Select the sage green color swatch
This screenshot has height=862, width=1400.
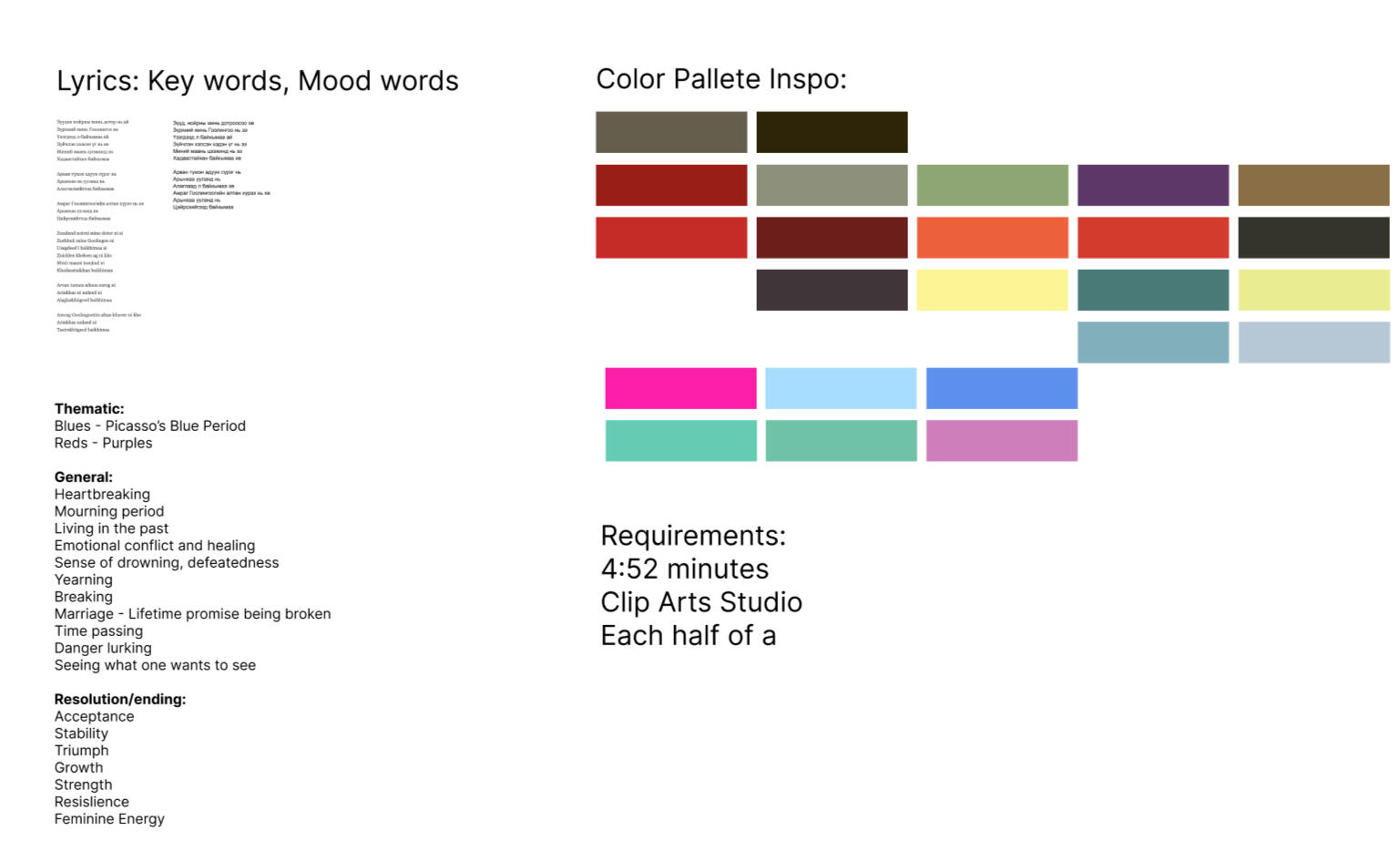(x=992, y=185)
